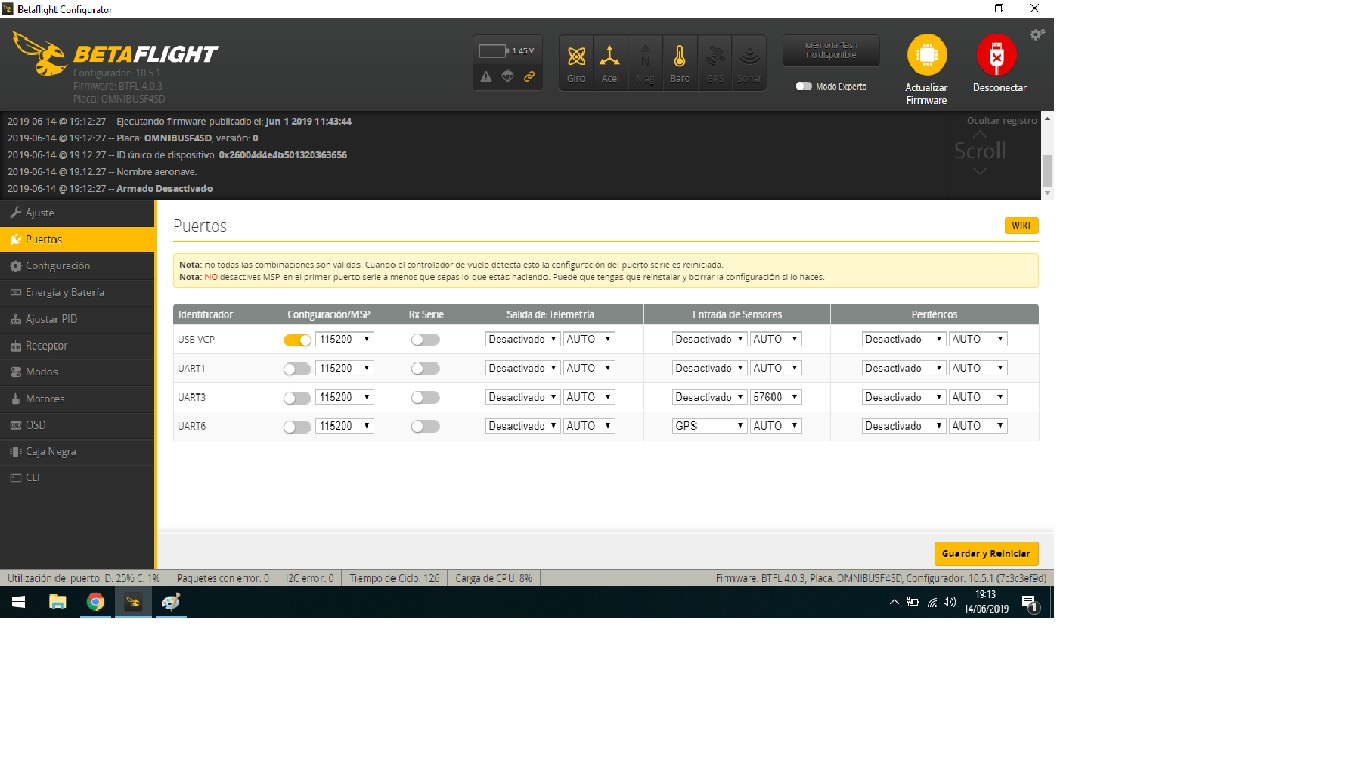Open the WIKI button link
Image resolution: width=1366 pixels, height=768 pixels.
[1021, 226]
